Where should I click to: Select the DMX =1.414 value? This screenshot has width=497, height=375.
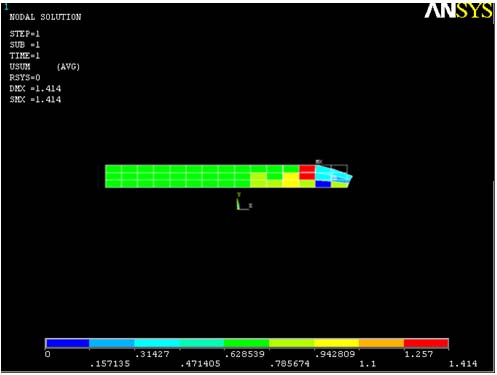[x=35, y=89]
